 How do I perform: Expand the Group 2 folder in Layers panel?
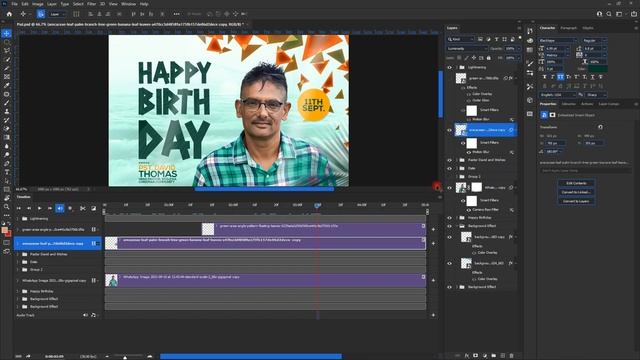pyautogui.click(x=457, y=176)
